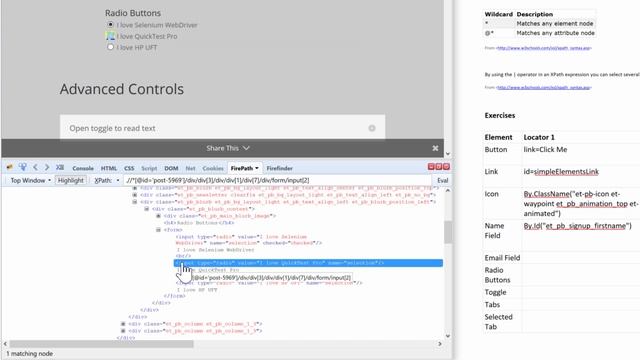
Task: Open the Firebug command line icon
Action: [x=60, y=167]
